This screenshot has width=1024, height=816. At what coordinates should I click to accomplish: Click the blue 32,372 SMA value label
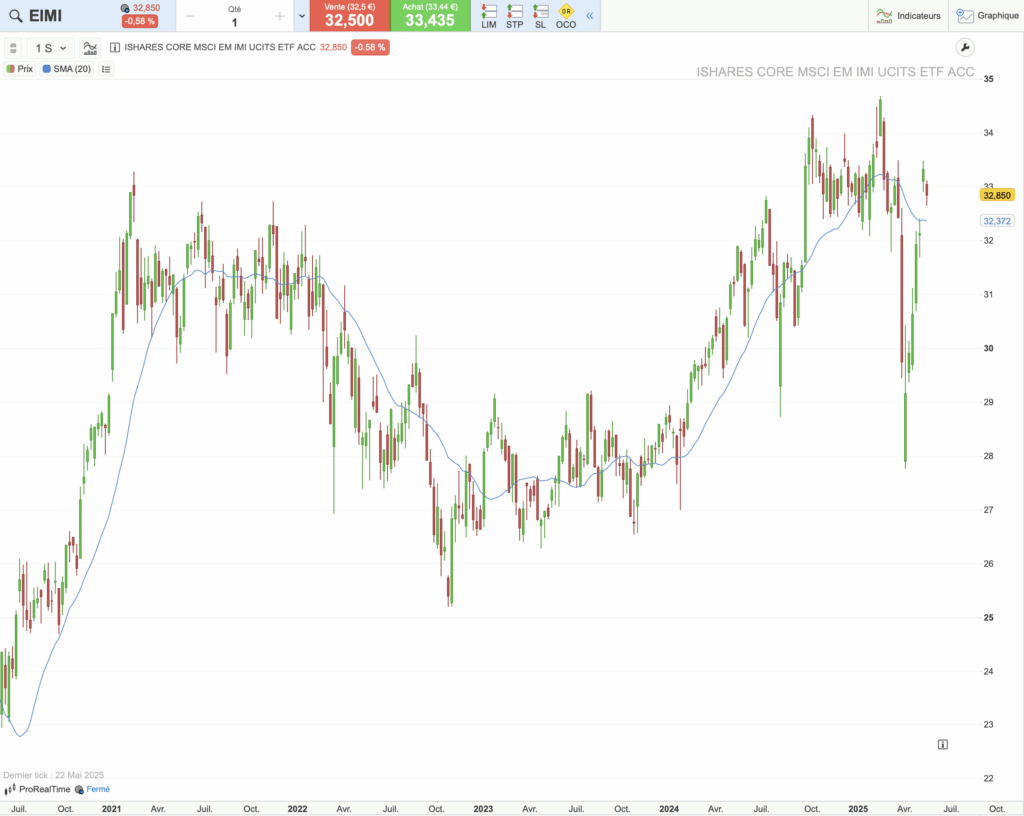click(997, 221)
